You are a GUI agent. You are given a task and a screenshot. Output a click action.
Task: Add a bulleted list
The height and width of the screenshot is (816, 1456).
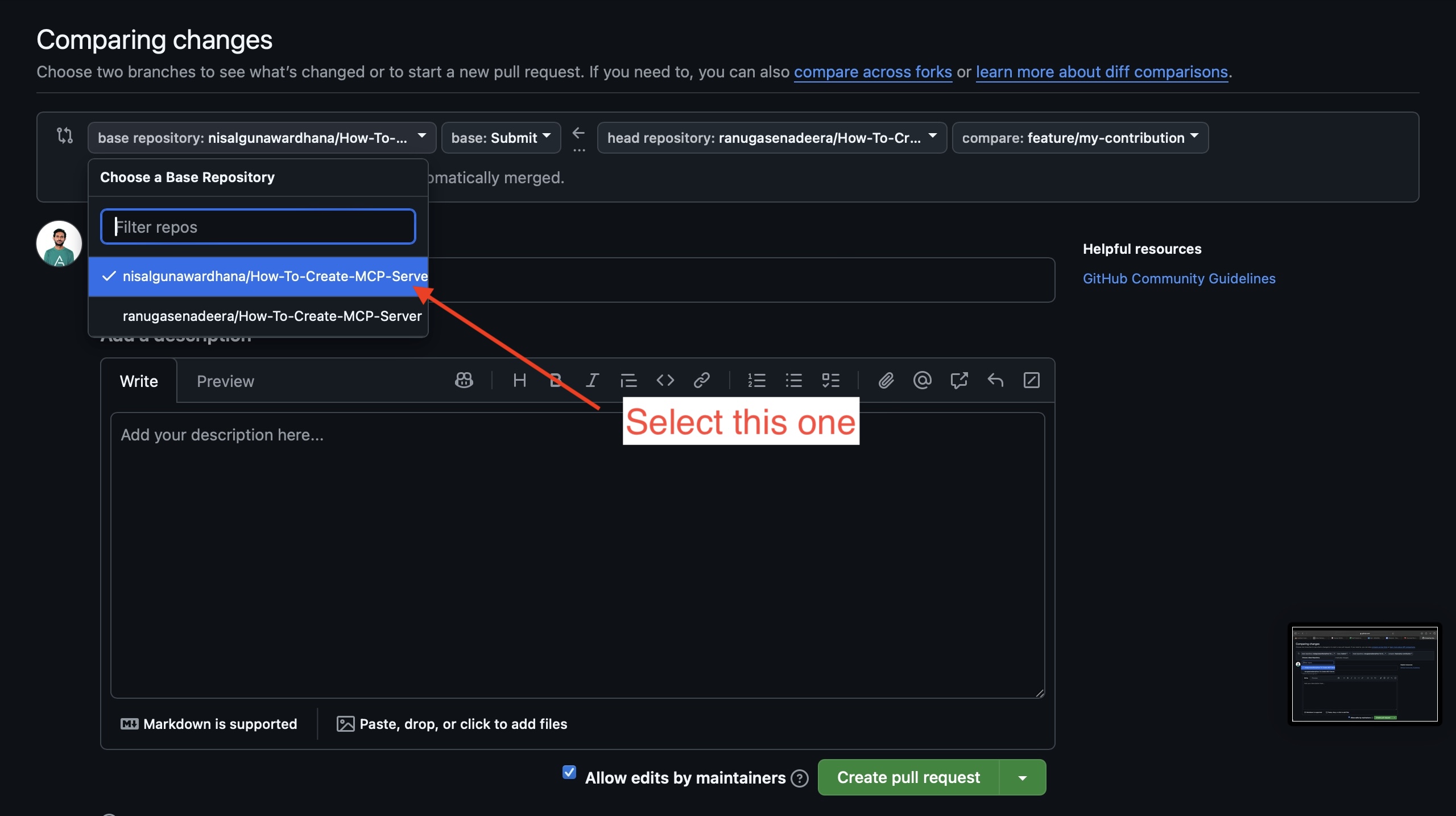point(794,380)
